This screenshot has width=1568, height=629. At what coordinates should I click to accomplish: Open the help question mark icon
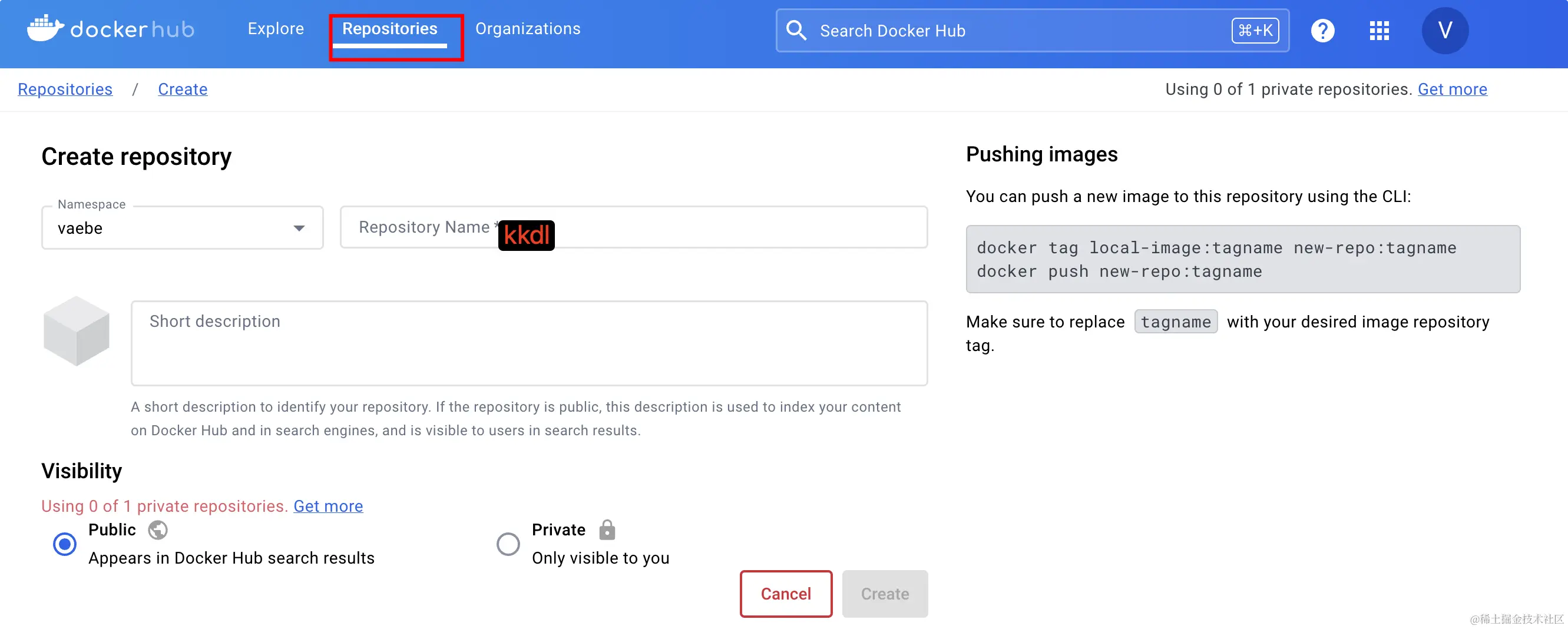click(1322, 31)
